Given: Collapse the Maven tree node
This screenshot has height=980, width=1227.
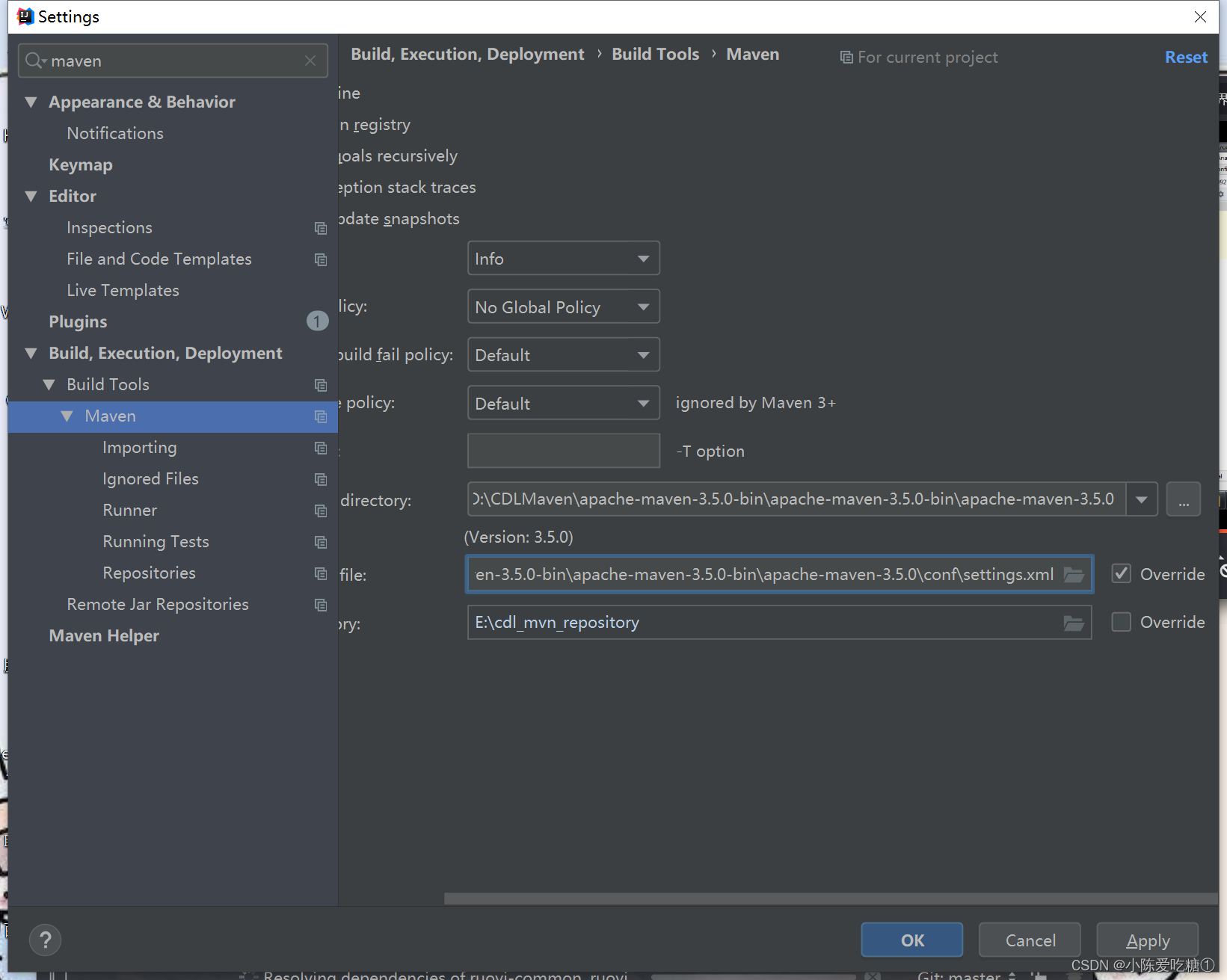Looking at the screenshot, I should (67, 416).
